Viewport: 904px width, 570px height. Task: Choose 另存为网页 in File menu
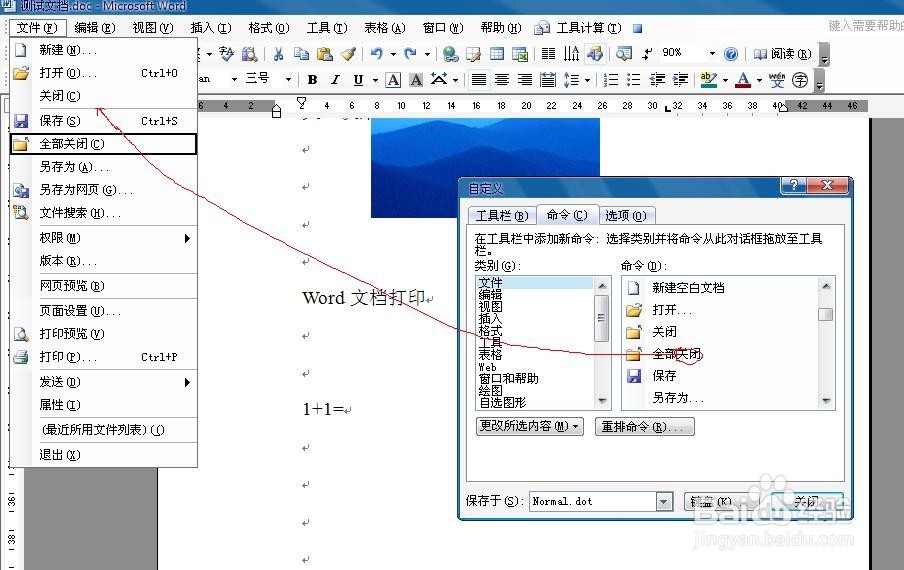pos(103,190)
